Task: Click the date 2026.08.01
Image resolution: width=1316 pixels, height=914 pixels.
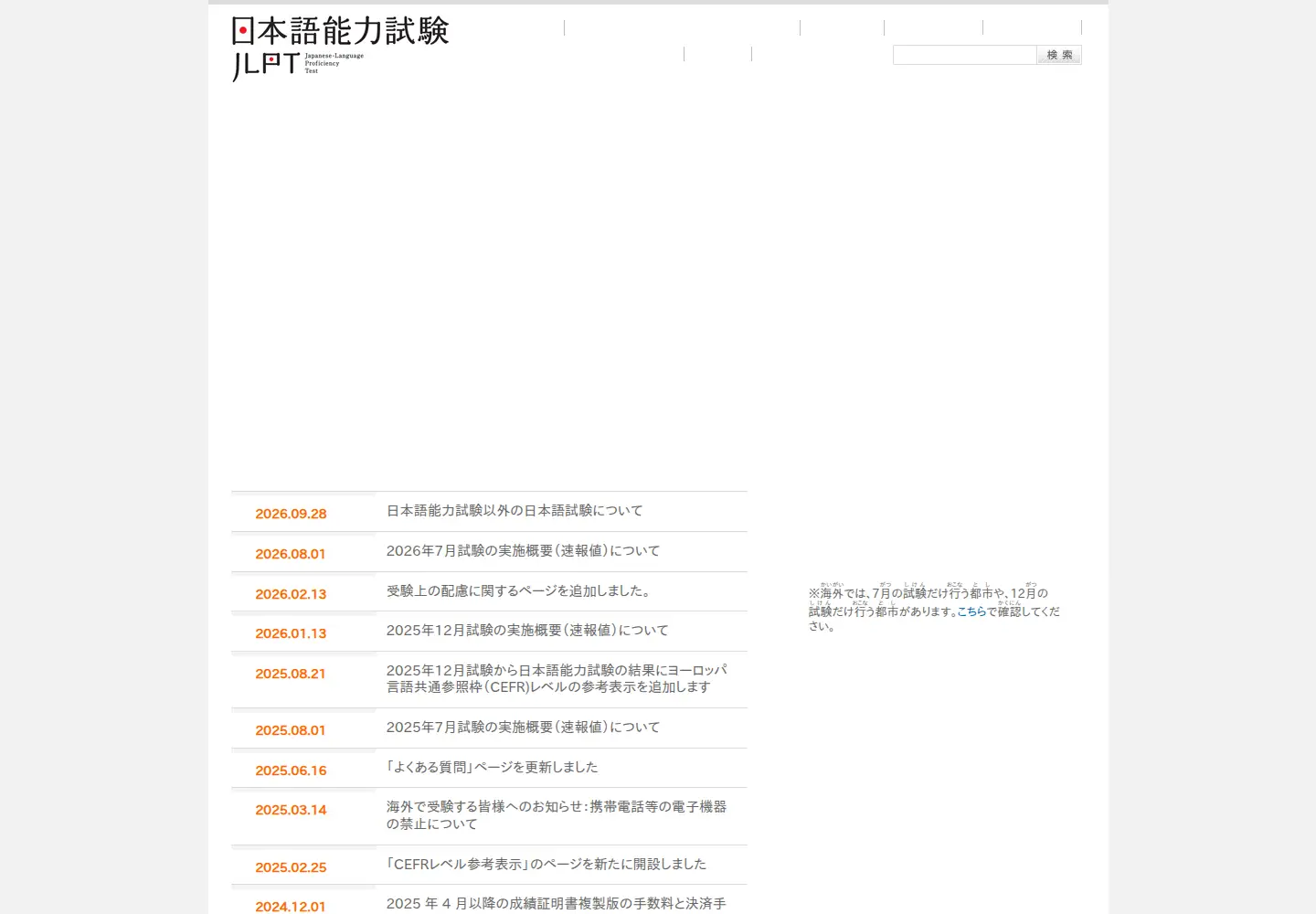Action: pyautogui.click(x=291, y=554)
